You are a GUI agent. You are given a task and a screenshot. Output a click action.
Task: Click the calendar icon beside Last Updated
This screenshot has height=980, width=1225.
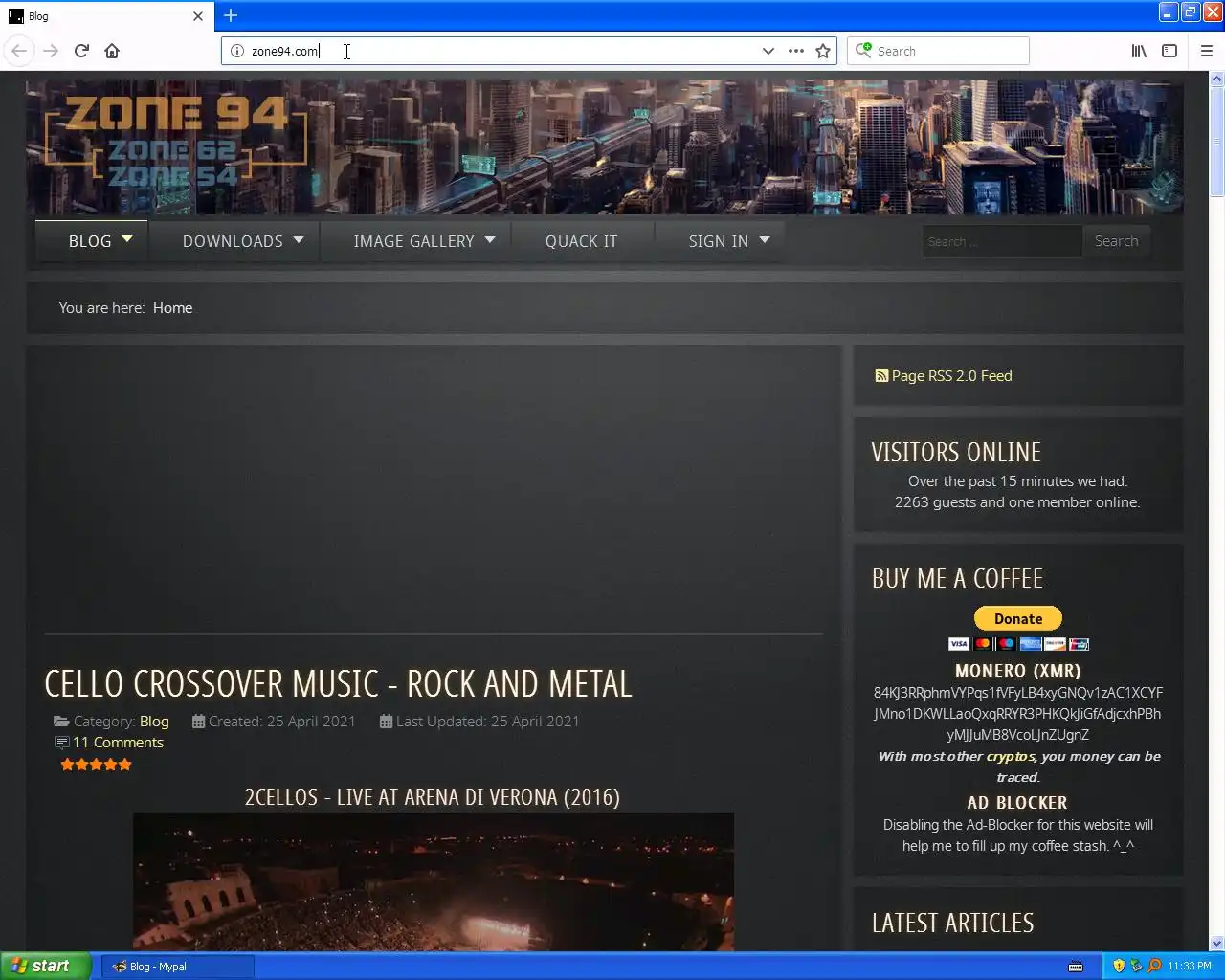(386, 722)
